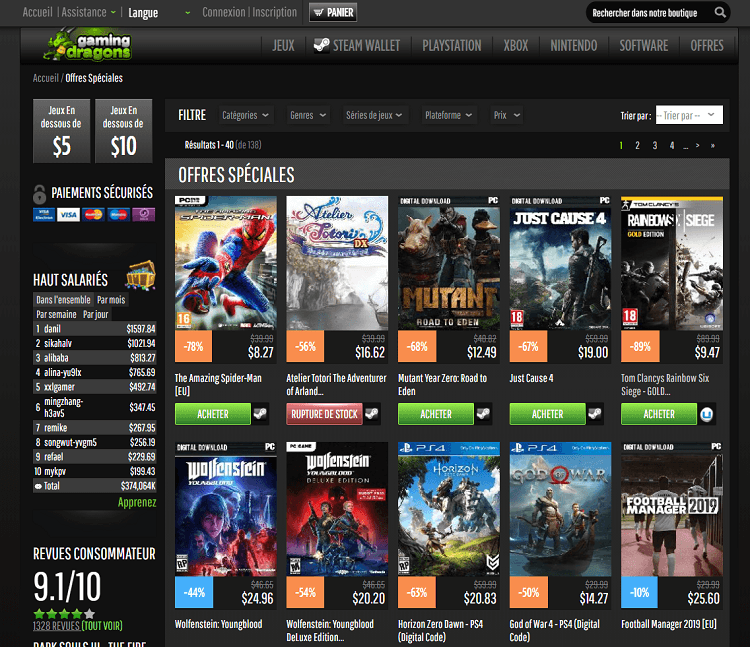Screen dimensions: 750x647
Task: Click the Steam icon beside Rupture de Stock
Action: coord(372,414)
